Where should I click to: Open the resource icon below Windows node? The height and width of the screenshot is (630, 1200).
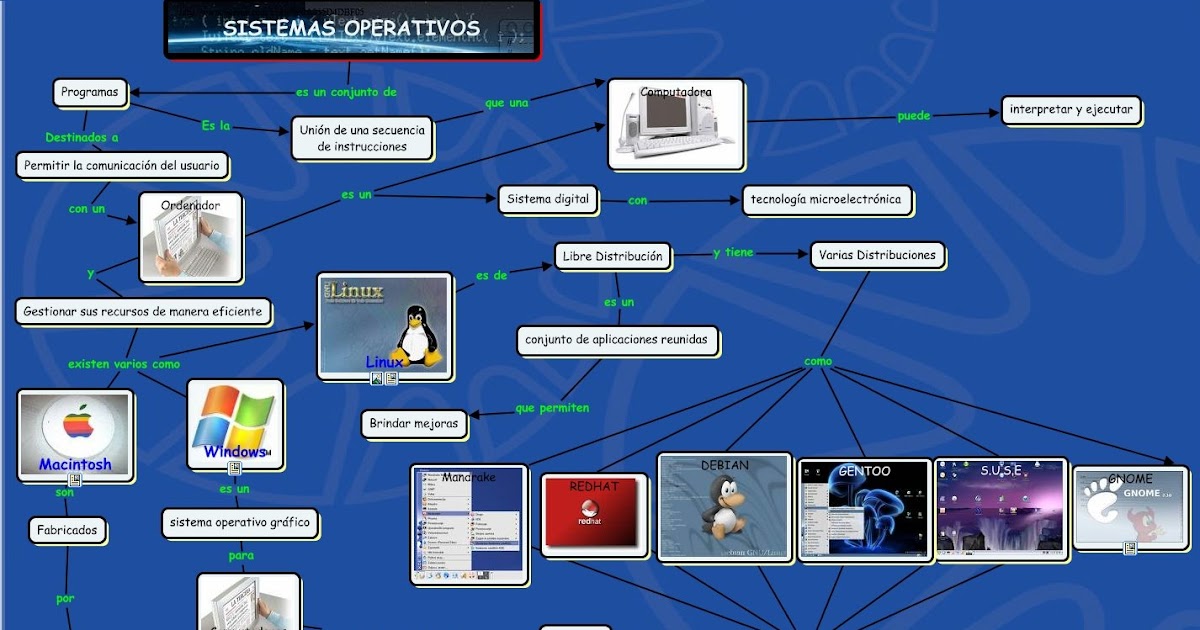coord(235,467)
